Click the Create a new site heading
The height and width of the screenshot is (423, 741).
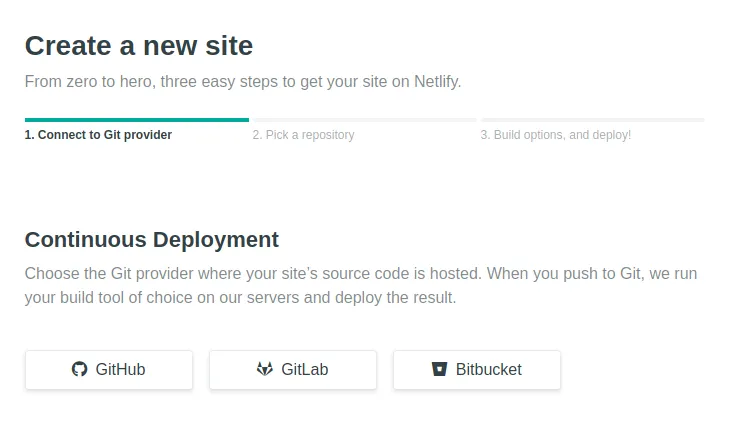(139, 46)
